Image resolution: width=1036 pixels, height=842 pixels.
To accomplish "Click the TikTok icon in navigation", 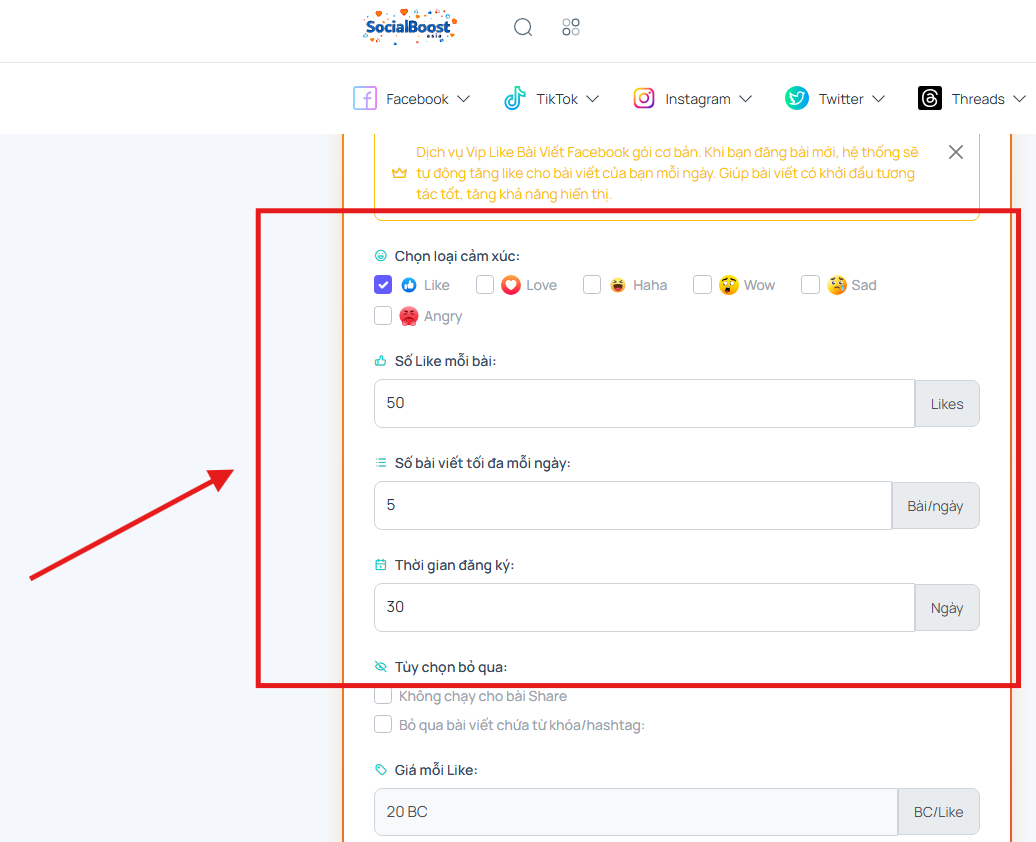I will click(x=515, y=98).
